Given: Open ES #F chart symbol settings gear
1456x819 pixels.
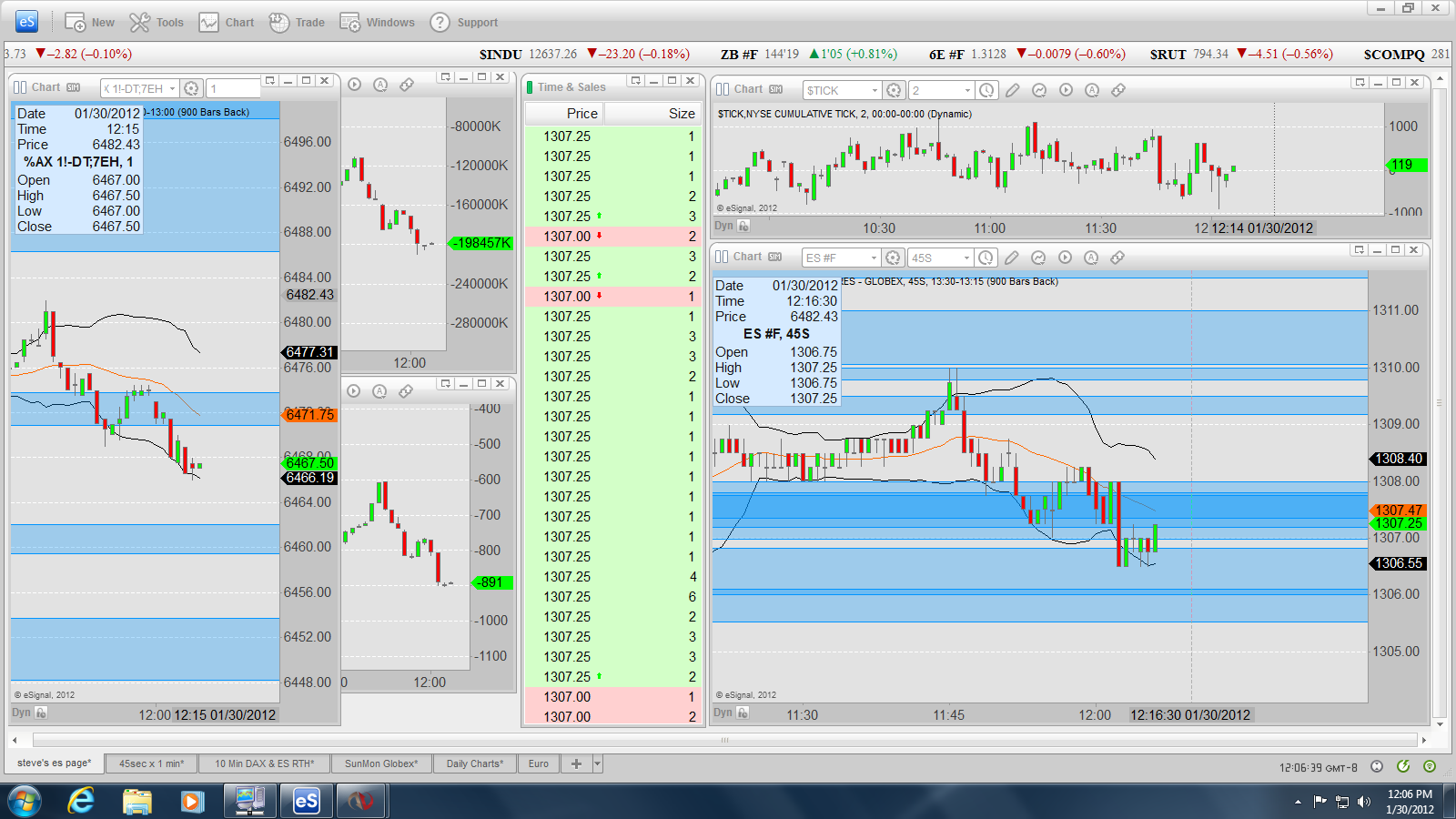Looking at the screenshot, I should (893, 258).
